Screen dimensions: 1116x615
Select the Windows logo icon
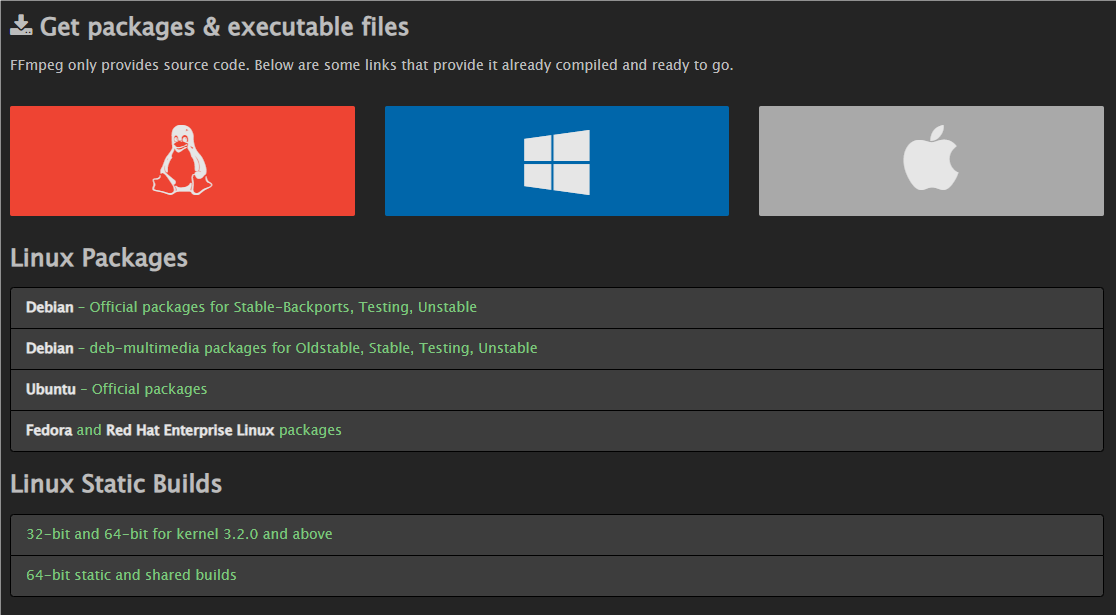(x=557, y=161)
